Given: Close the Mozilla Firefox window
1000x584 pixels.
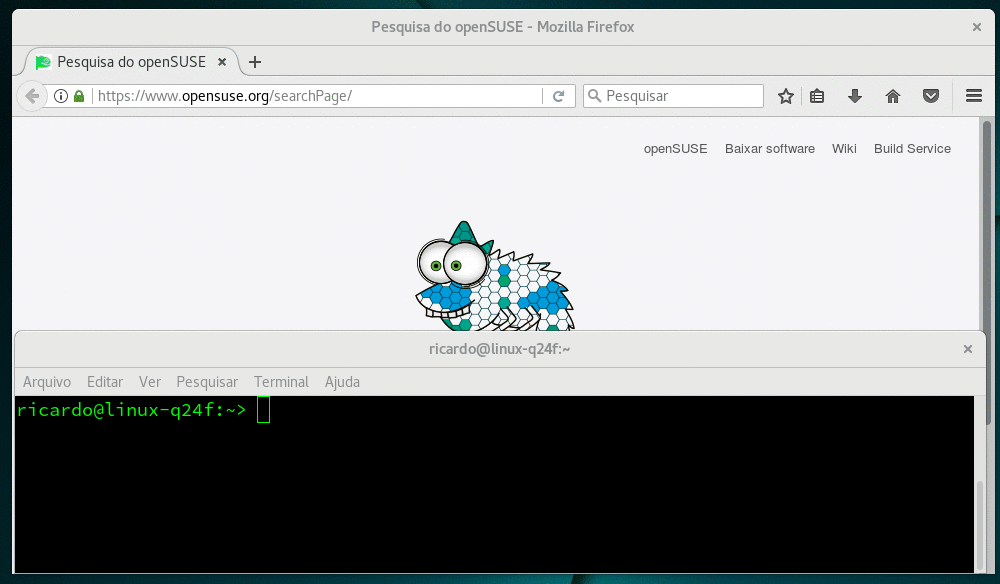Looking at the screenshot, I should tap(976, 27).
